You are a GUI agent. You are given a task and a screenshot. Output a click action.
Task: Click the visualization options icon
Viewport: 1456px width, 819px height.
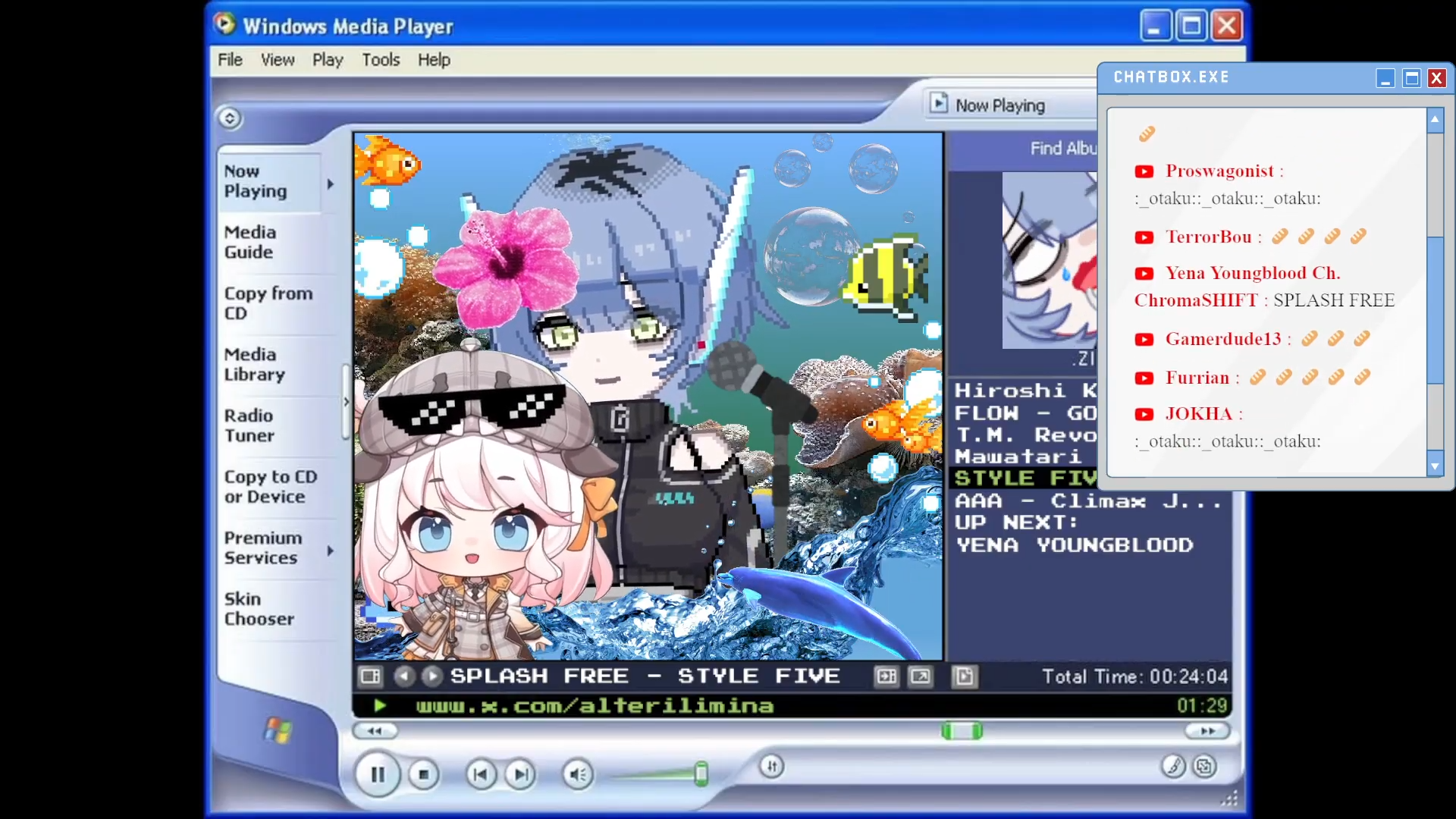click(x=370, y=676)
